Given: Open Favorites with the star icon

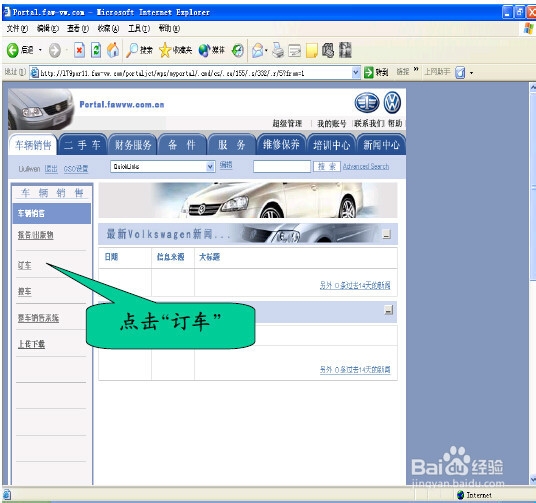Looking at the screenshot, I should pyautogui.click(x=165, y=50).
